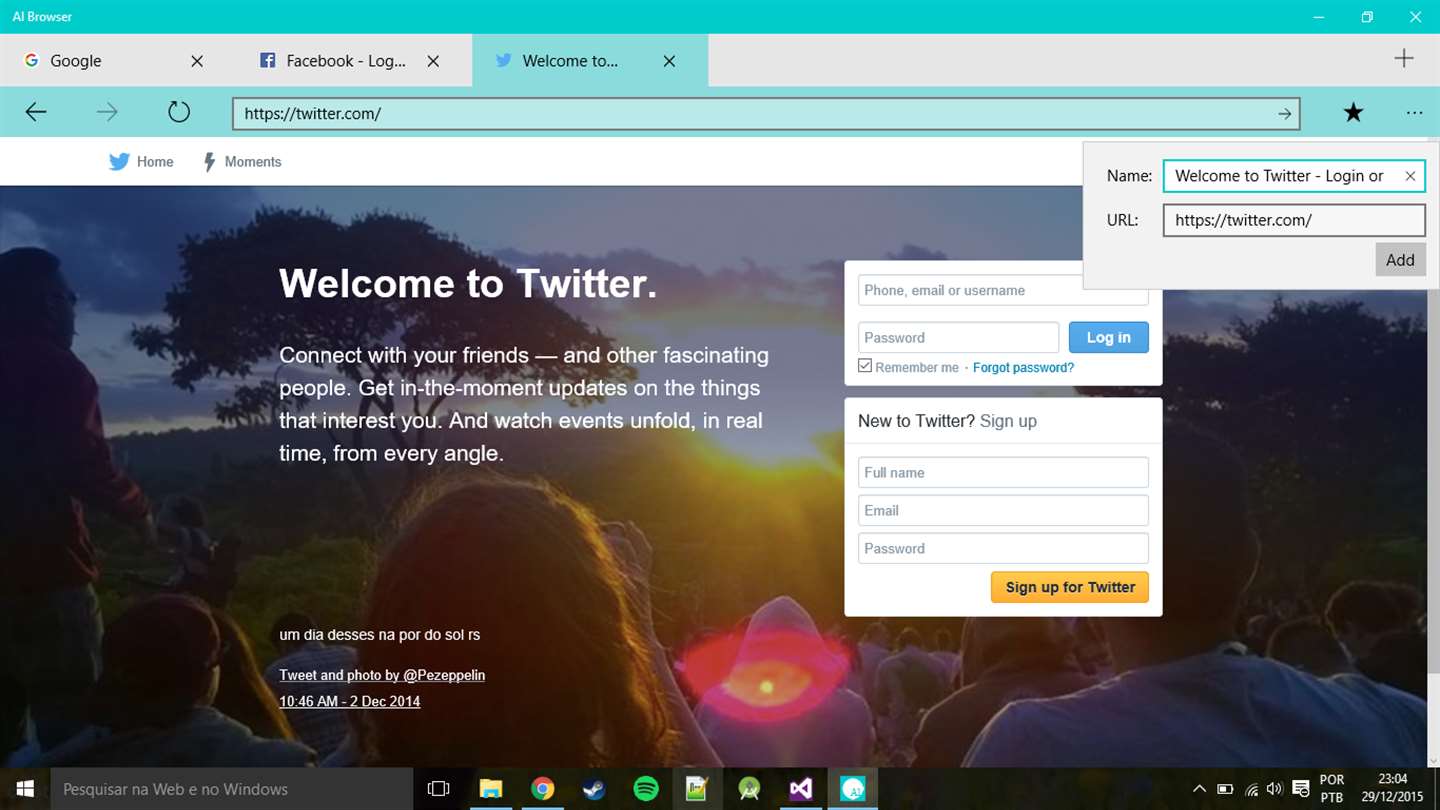Open Visual Studio from the taskbar

pyautogui.click(x=801, y=789)
